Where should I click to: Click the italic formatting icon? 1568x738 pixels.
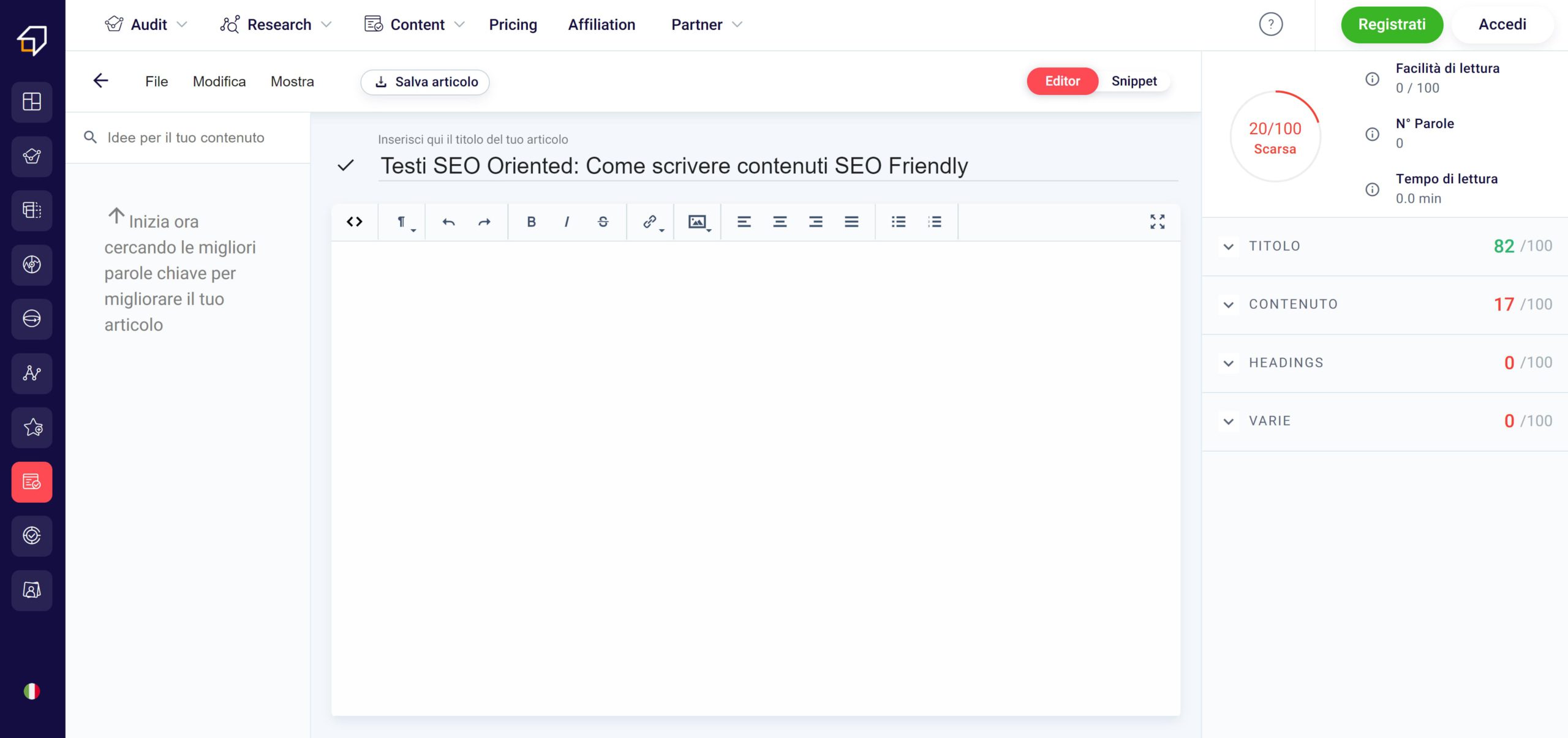click(566, 221)
